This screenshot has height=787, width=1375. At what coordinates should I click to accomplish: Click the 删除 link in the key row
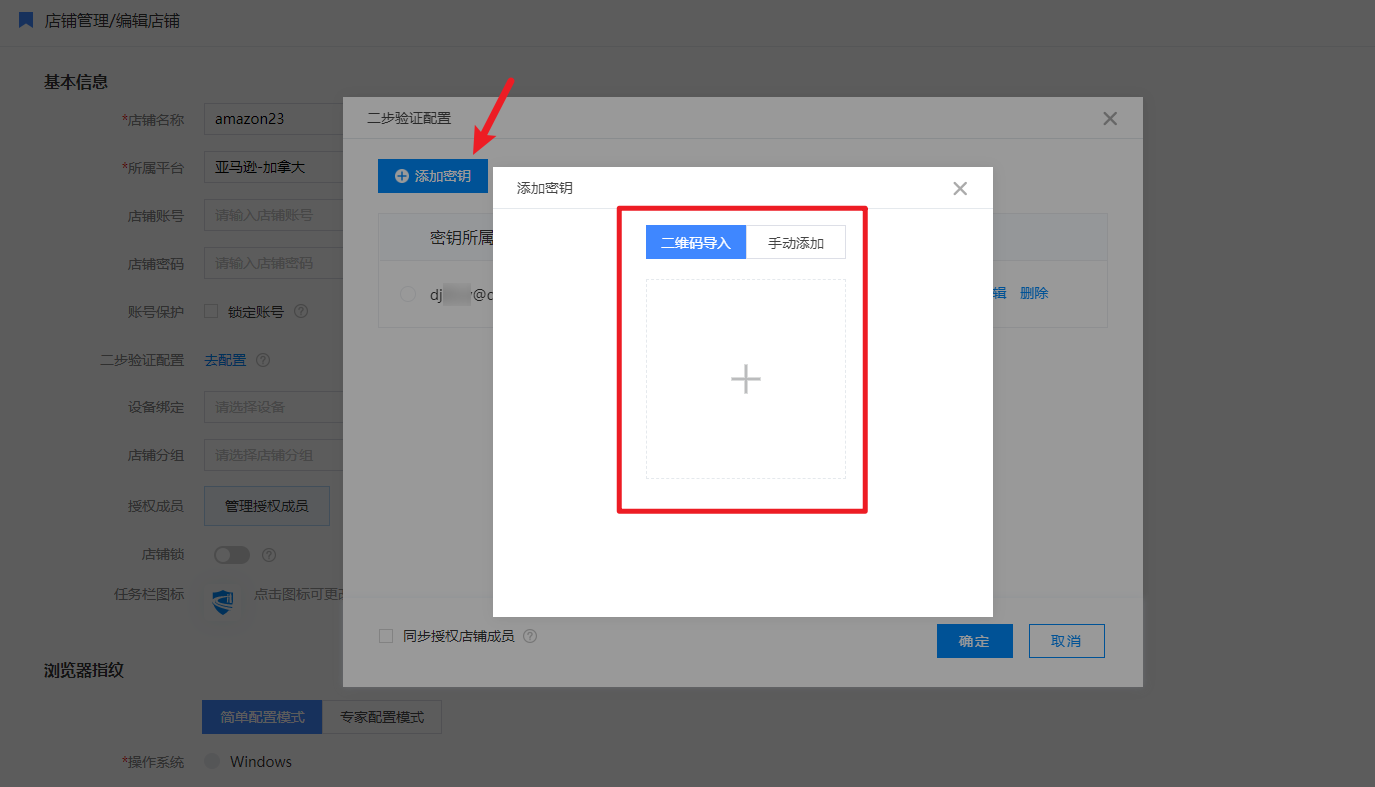(1034, 293)
